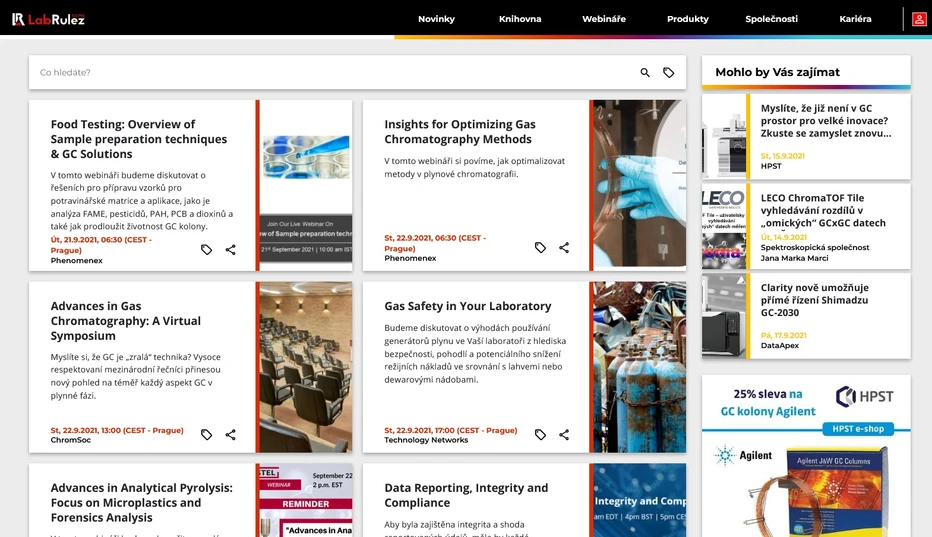
Task: Share Advances in Gas Chromatography symposium card
Action: click(231, 435)
